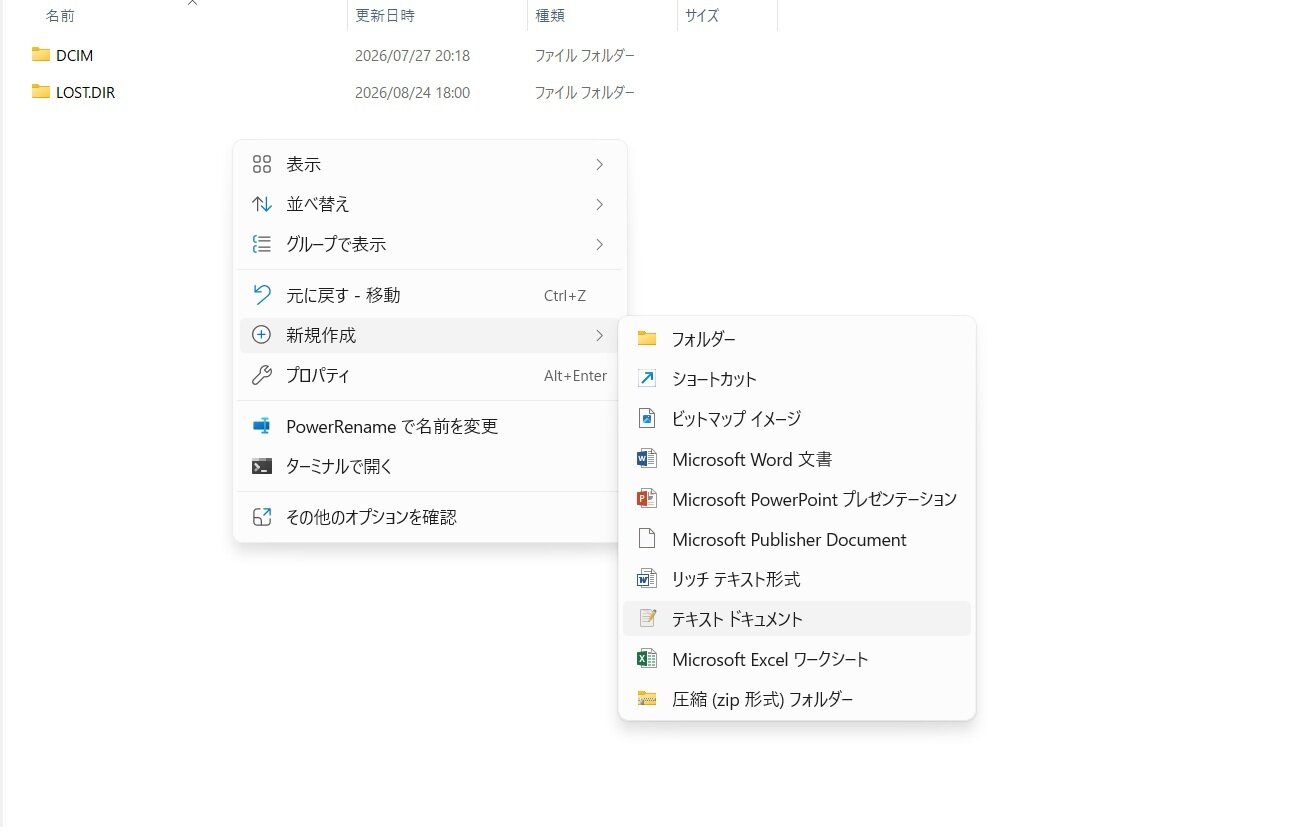Image resolution: width=1302 pixels, height=837 pixels.
Task: Click the PowerPoint icon in submenu
Action: point(647,499)
